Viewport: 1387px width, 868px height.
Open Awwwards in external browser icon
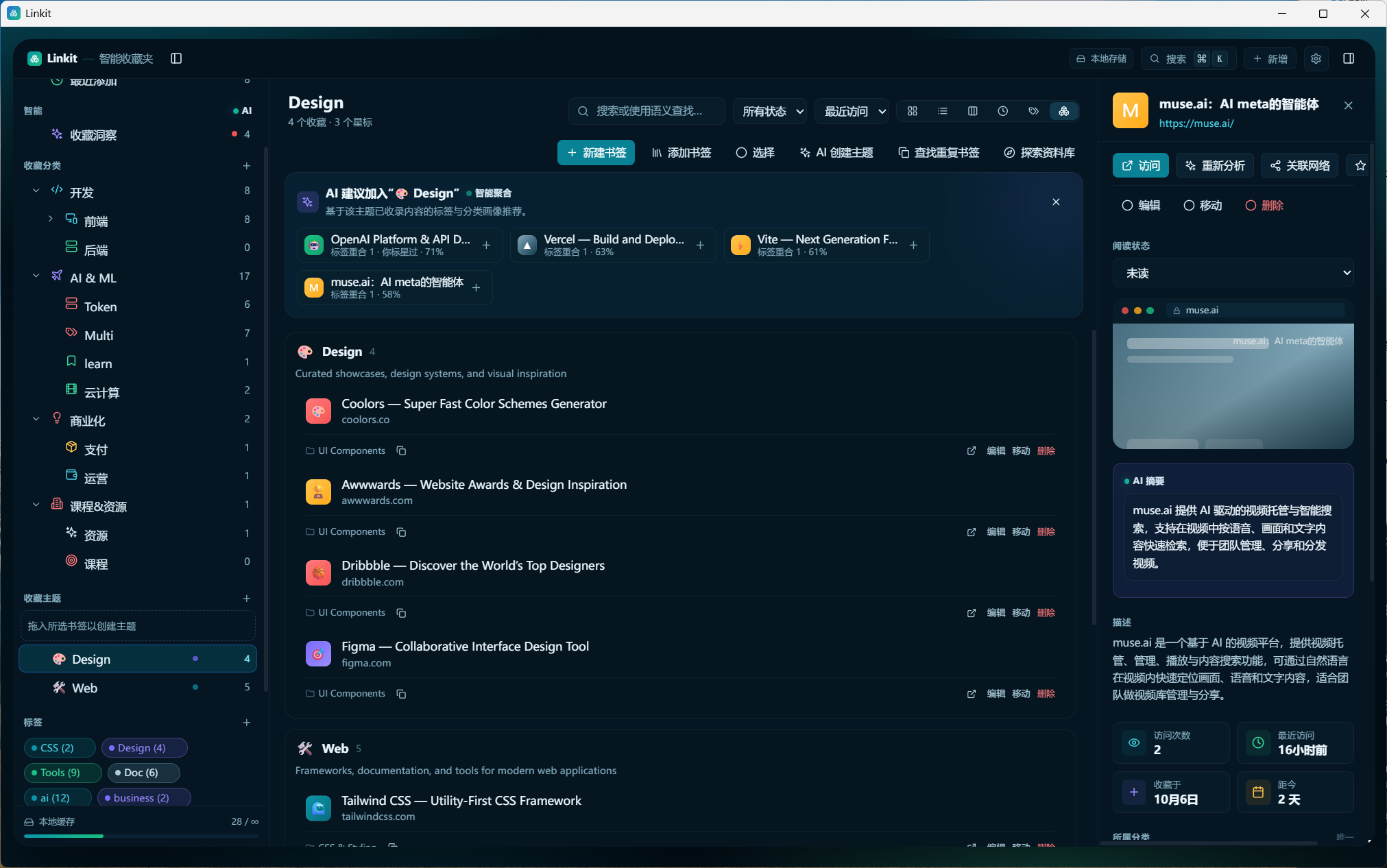pyautogui.click(x=972, y=532)
